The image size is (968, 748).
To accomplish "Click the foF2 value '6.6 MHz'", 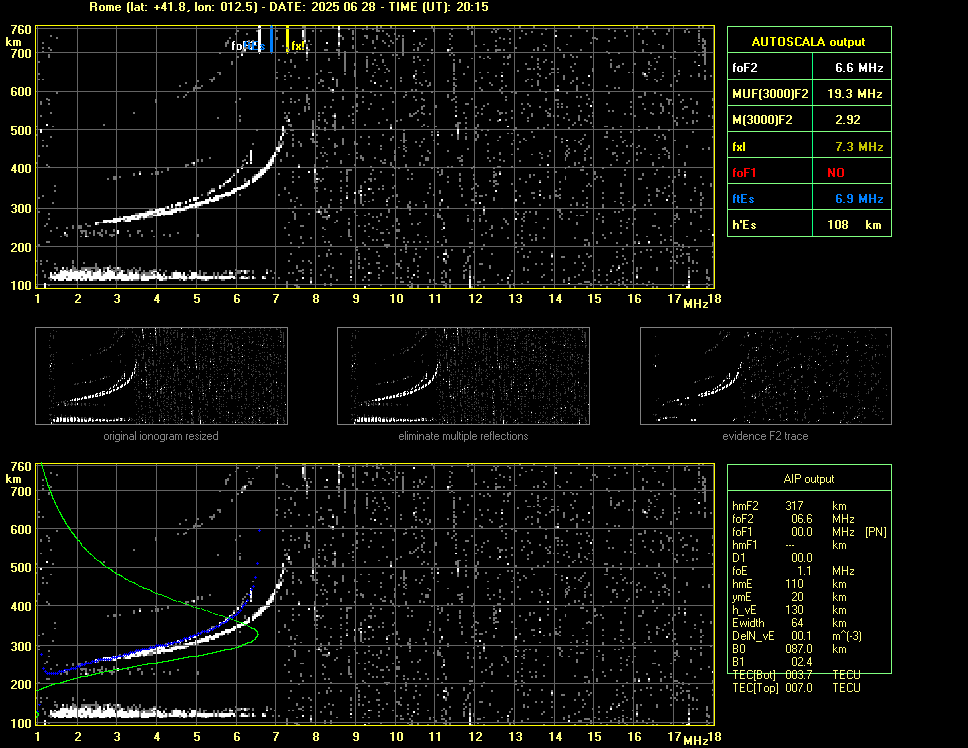I will 859,68.
